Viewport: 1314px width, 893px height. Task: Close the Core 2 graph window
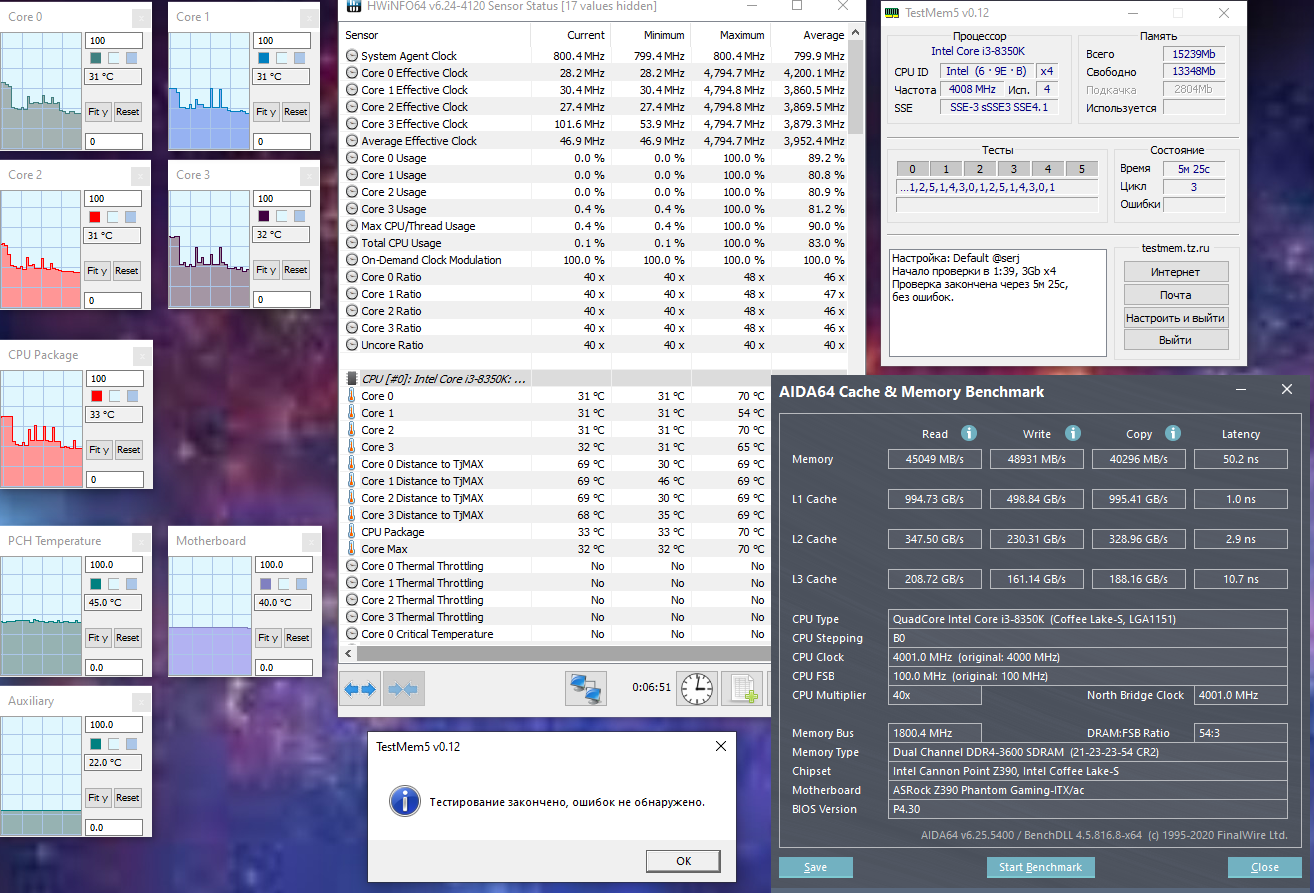(x=142, y=175)
